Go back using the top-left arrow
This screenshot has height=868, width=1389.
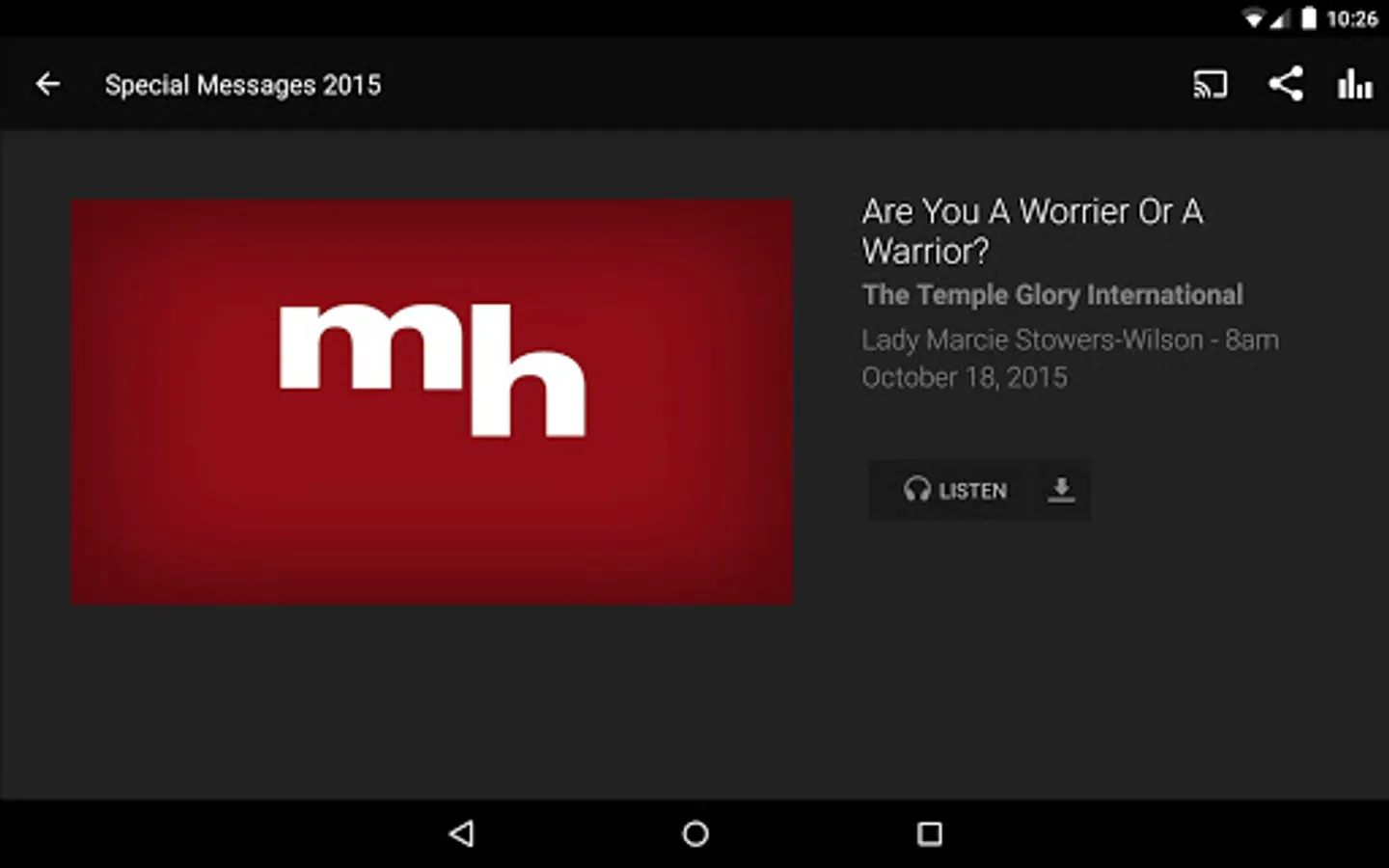click(x=47, y=85)
